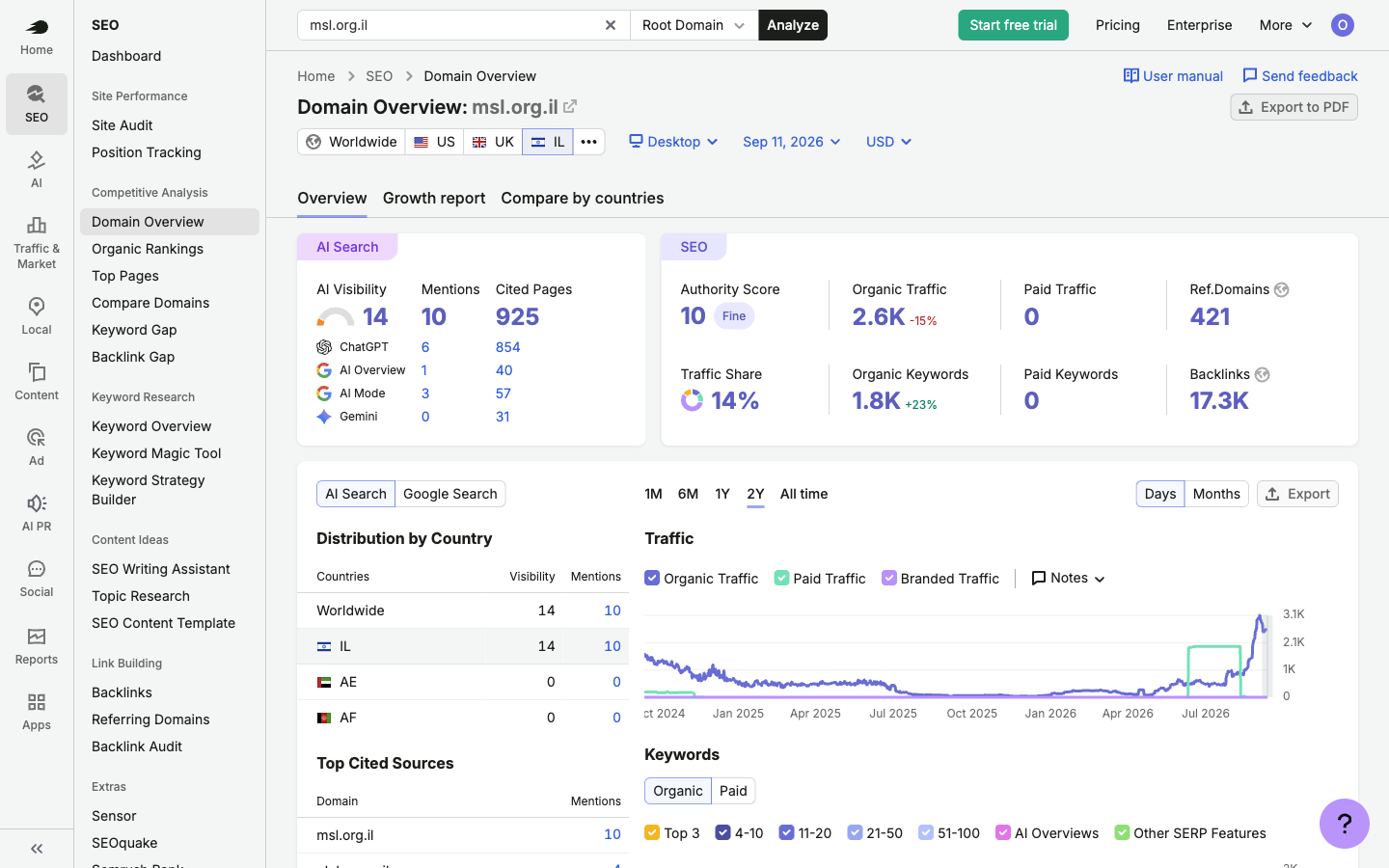Switch to the Growth report tab
The height and width of the screenshot is (868, 1389).
[x=434, y=198]
